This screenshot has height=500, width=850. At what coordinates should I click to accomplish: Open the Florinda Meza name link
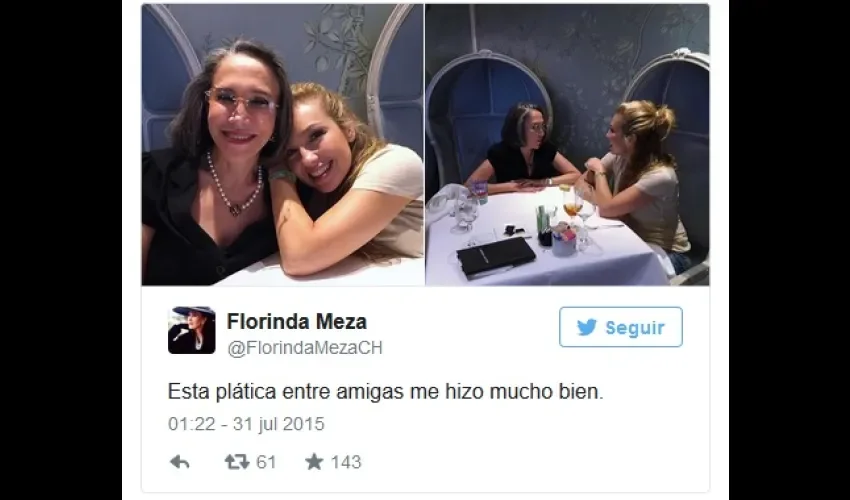tap(297, 322)
